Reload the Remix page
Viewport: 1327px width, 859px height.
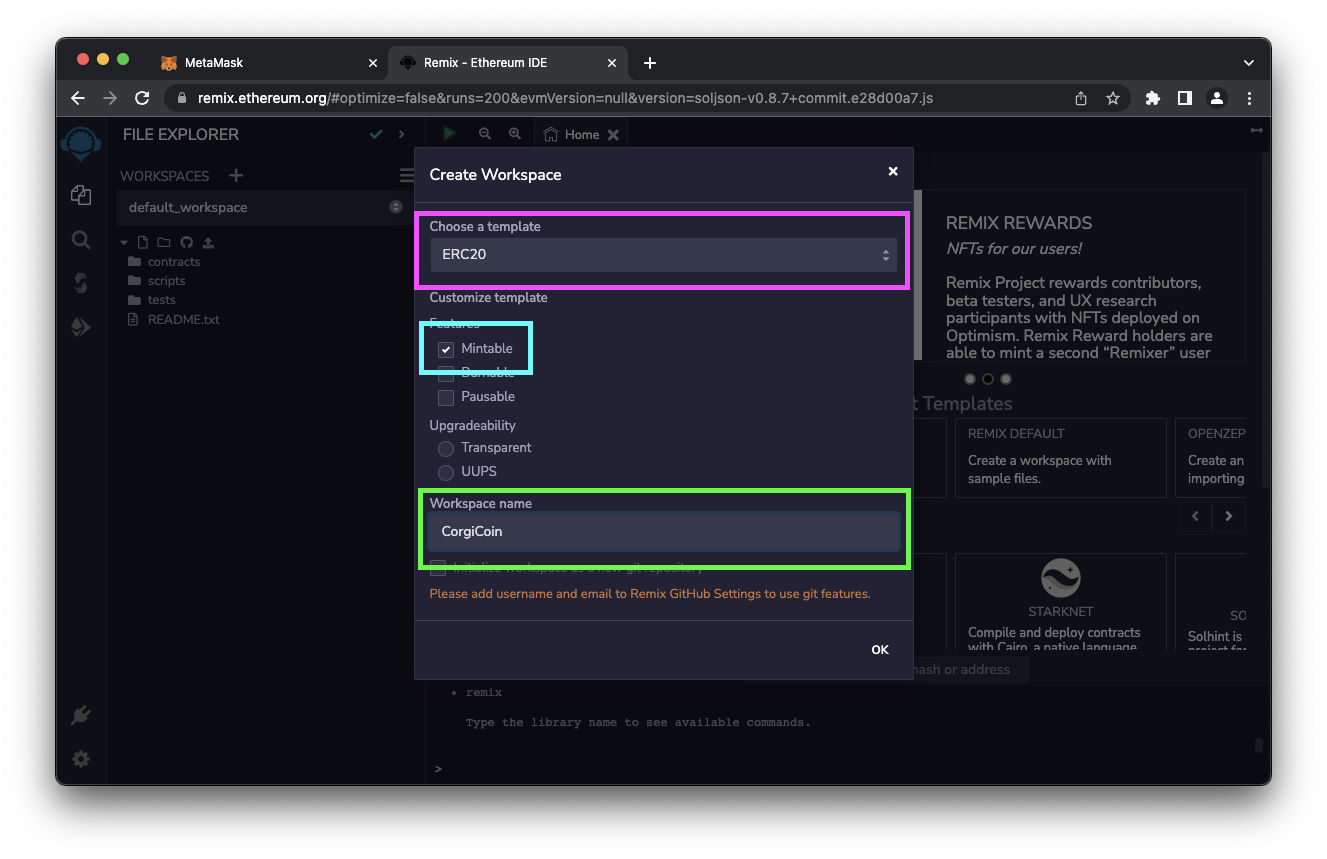[x=142, y=98]
